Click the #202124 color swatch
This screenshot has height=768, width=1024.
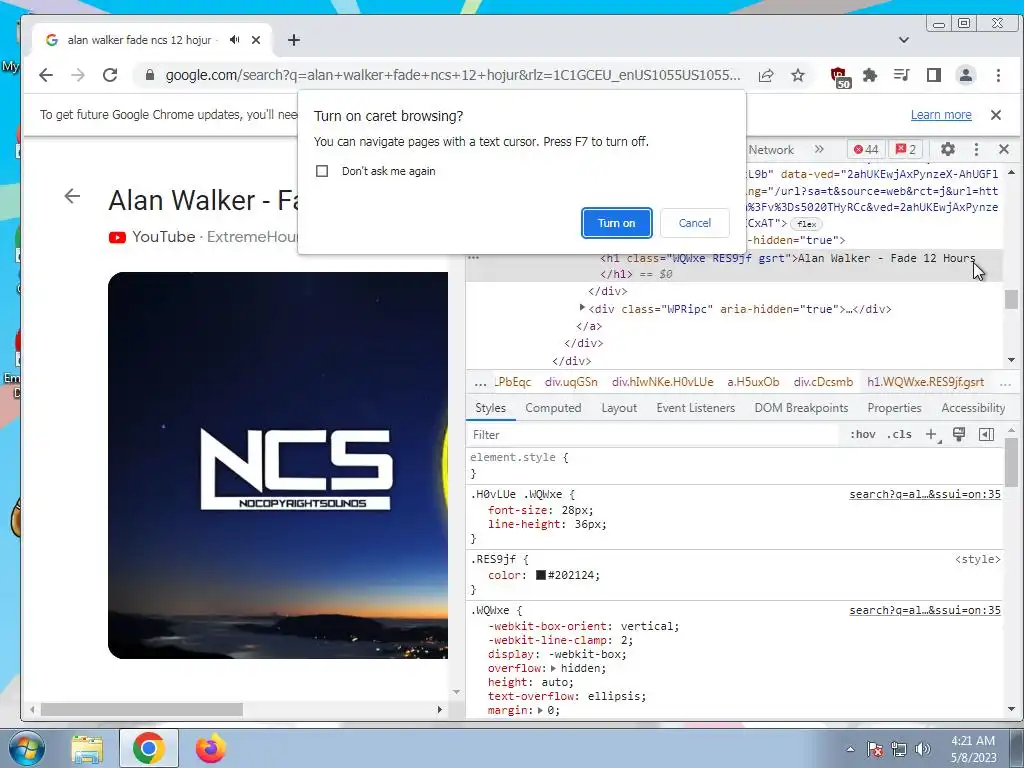point(541,575)
